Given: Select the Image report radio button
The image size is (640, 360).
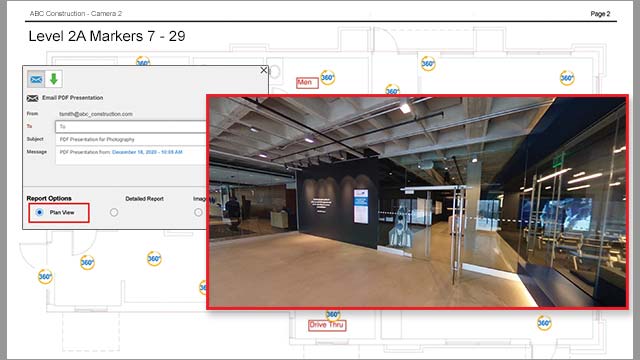Looking at the screenshot, I should [x=198, y=212].
